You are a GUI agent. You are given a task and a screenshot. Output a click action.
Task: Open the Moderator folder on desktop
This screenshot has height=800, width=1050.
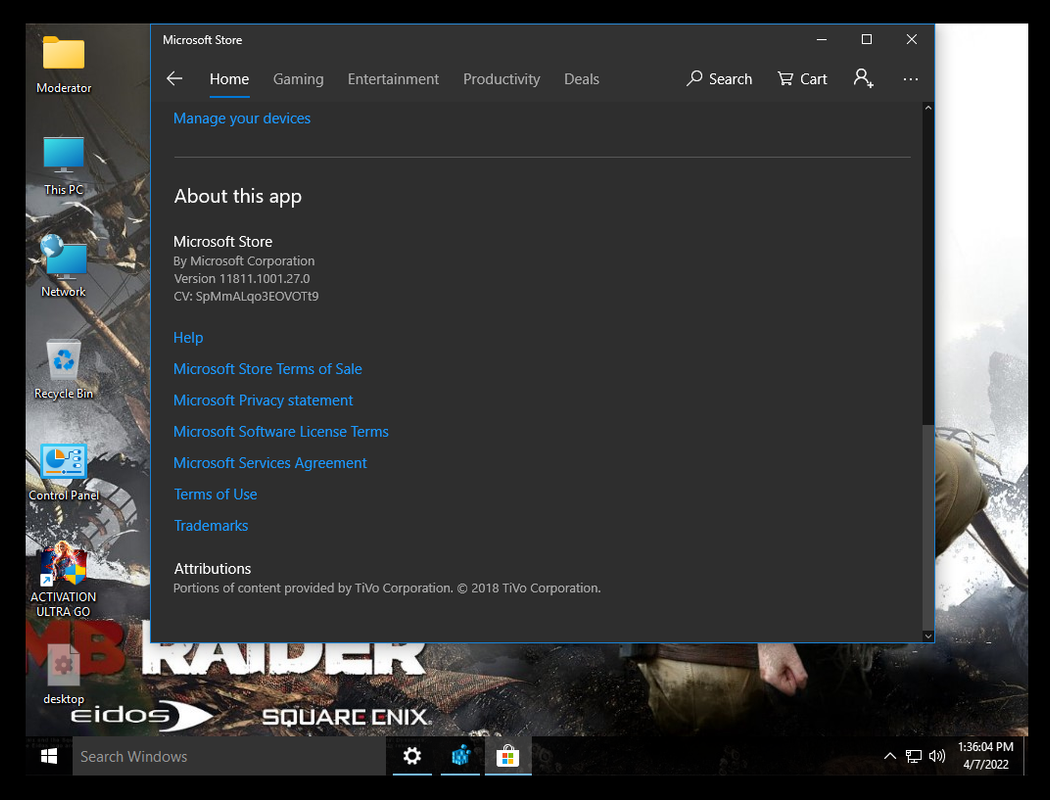point(64,64)
